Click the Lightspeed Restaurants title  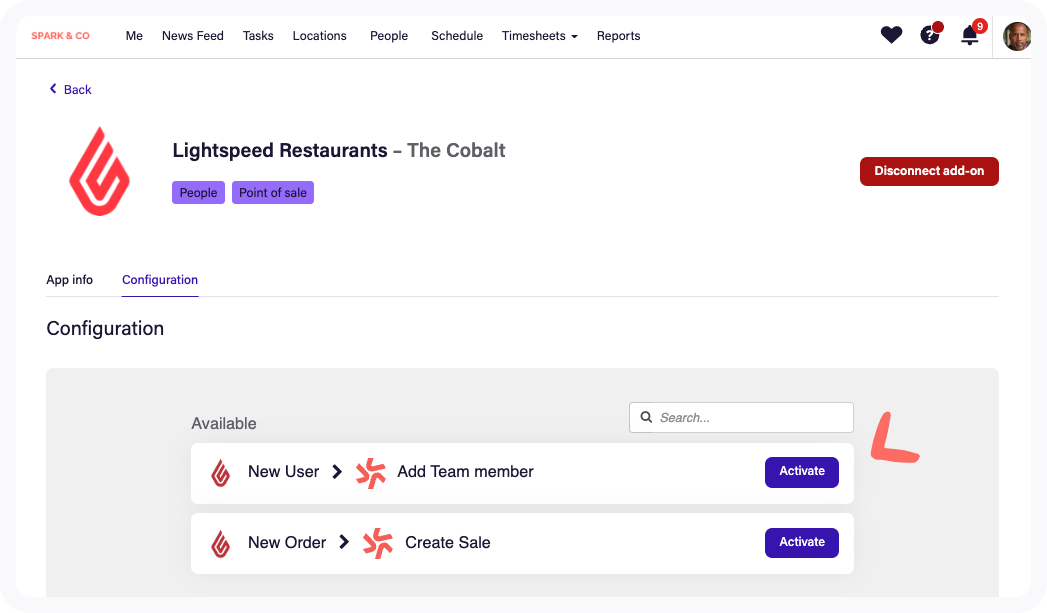click(x=280, y=150)
